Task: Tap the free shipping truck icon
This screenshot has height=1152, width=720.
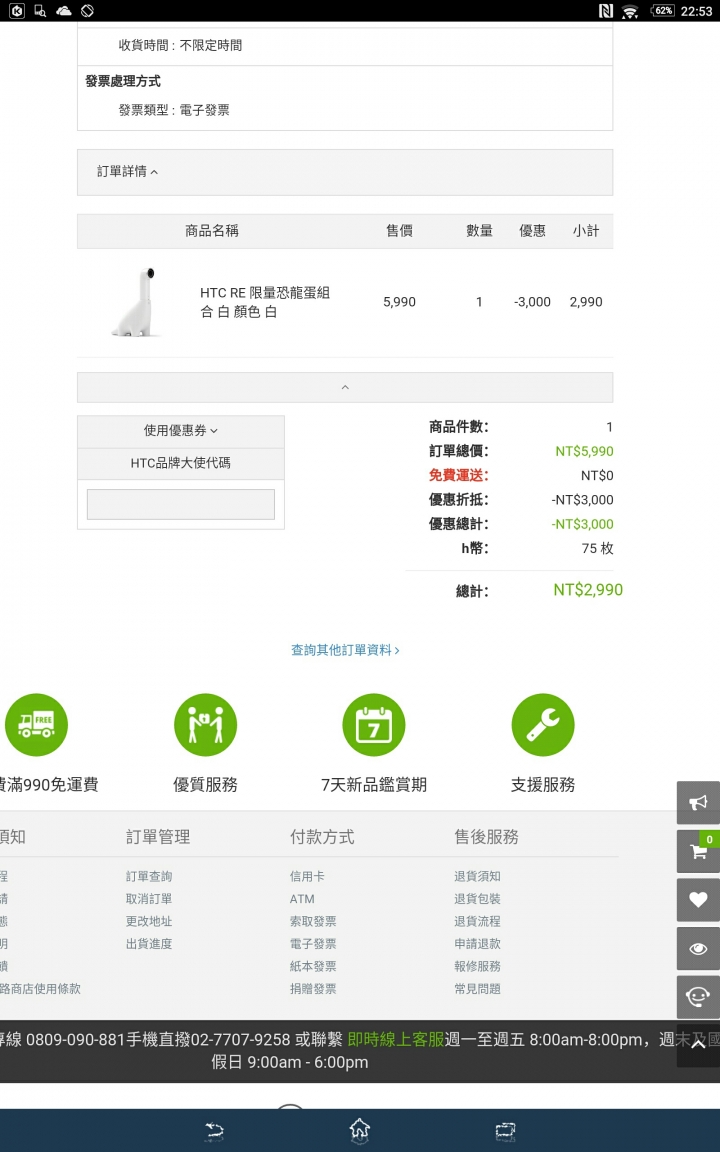Action: (37, 725)
